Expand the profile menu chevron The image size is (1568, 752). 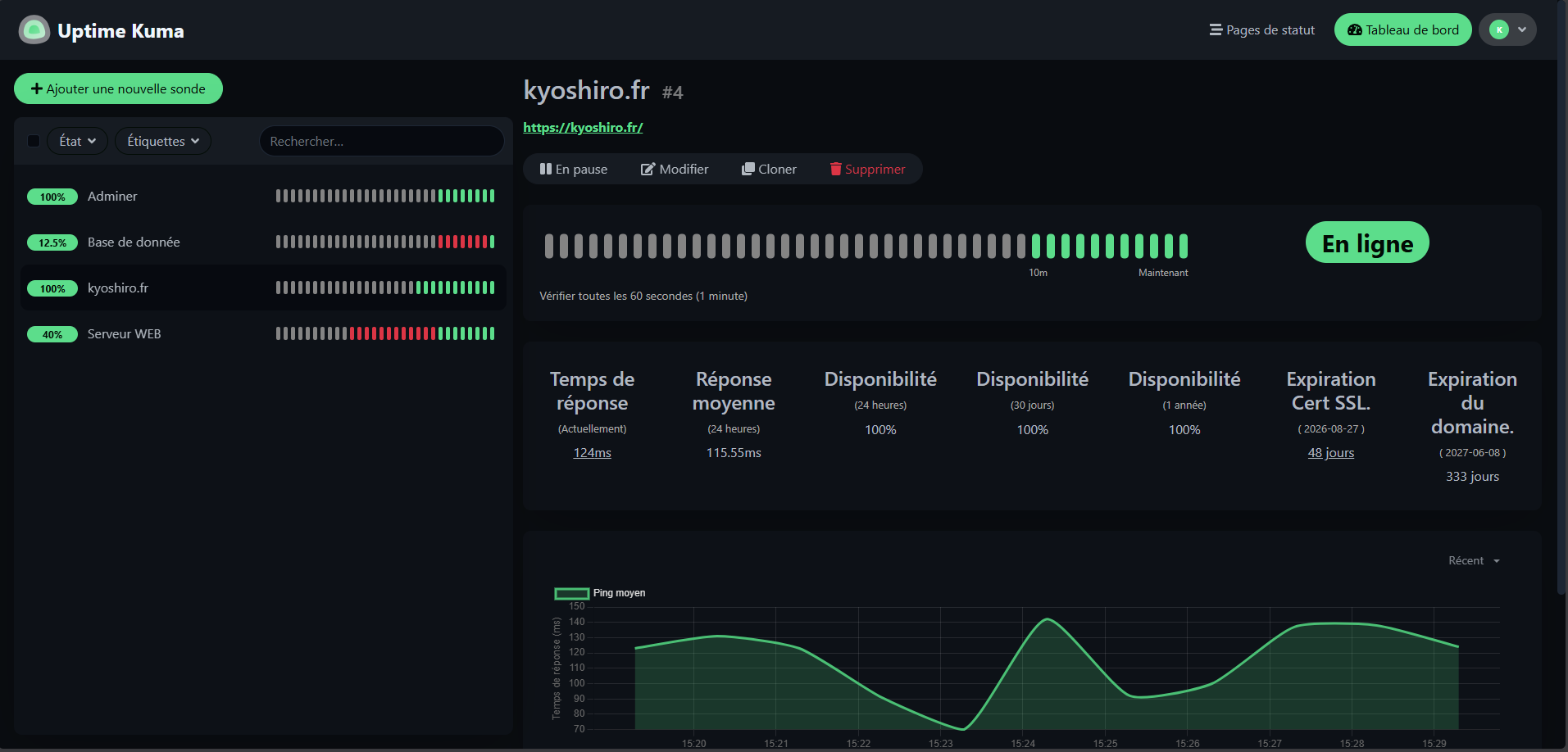click(1522, 29)
